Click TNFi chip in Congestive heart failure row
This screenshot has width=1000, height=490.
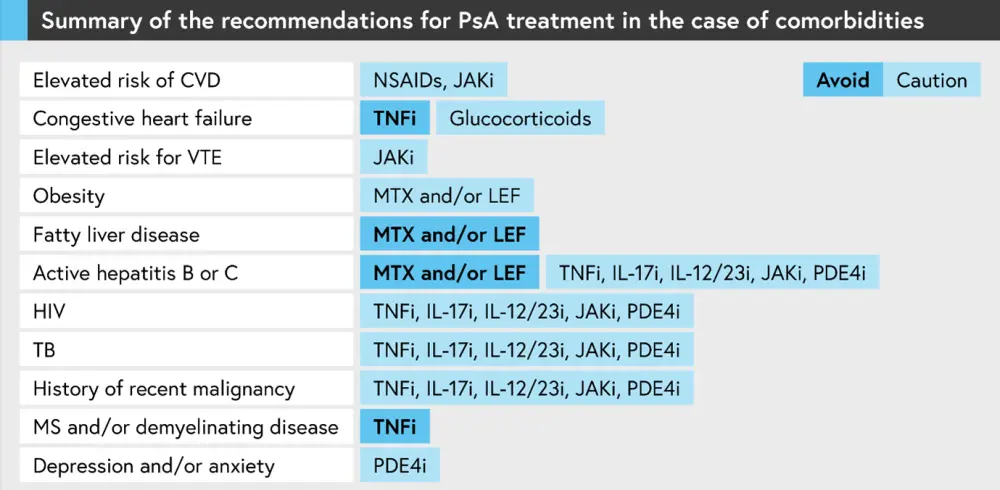coord(395,119)
